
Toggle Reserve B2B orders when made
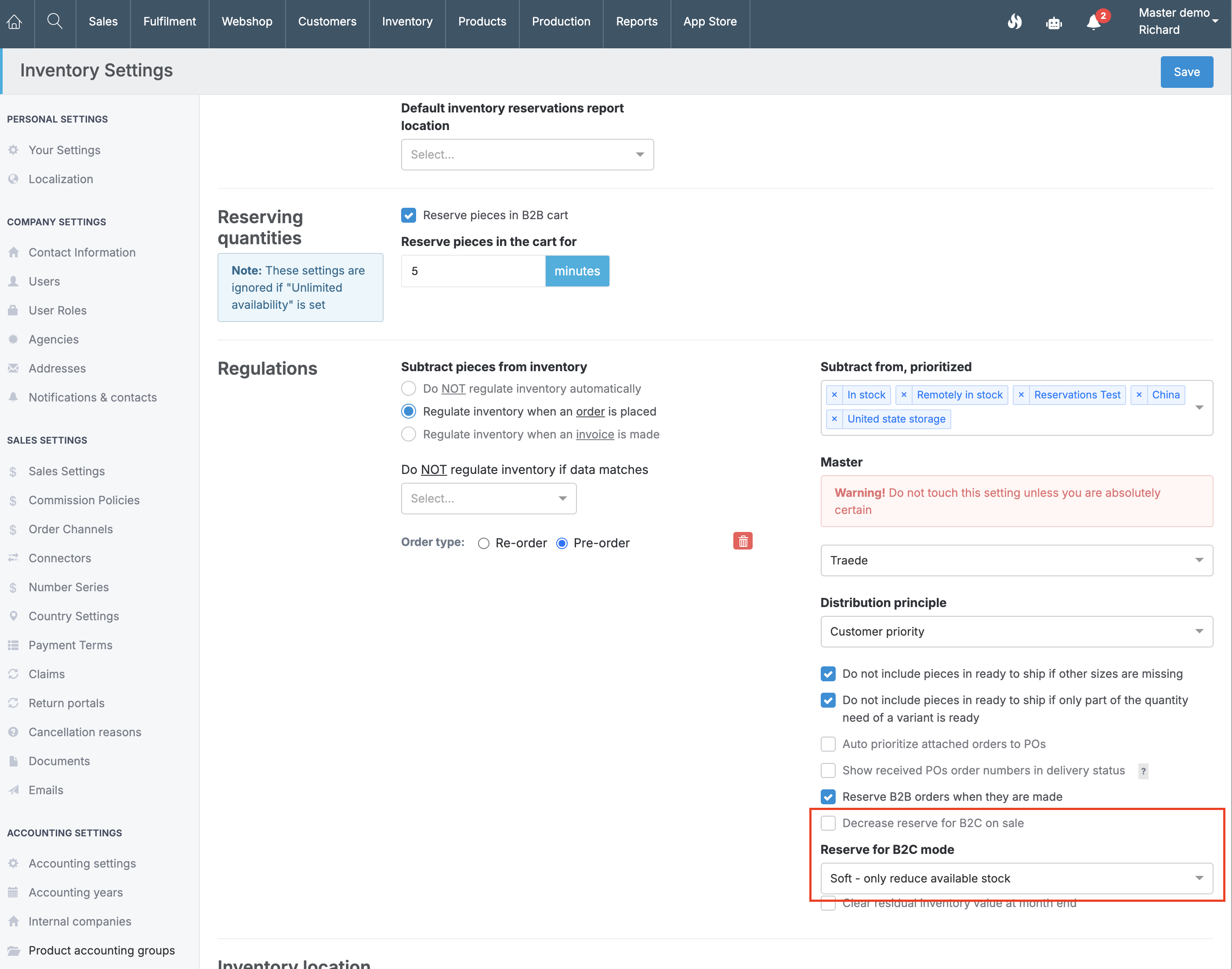[828, 797]
